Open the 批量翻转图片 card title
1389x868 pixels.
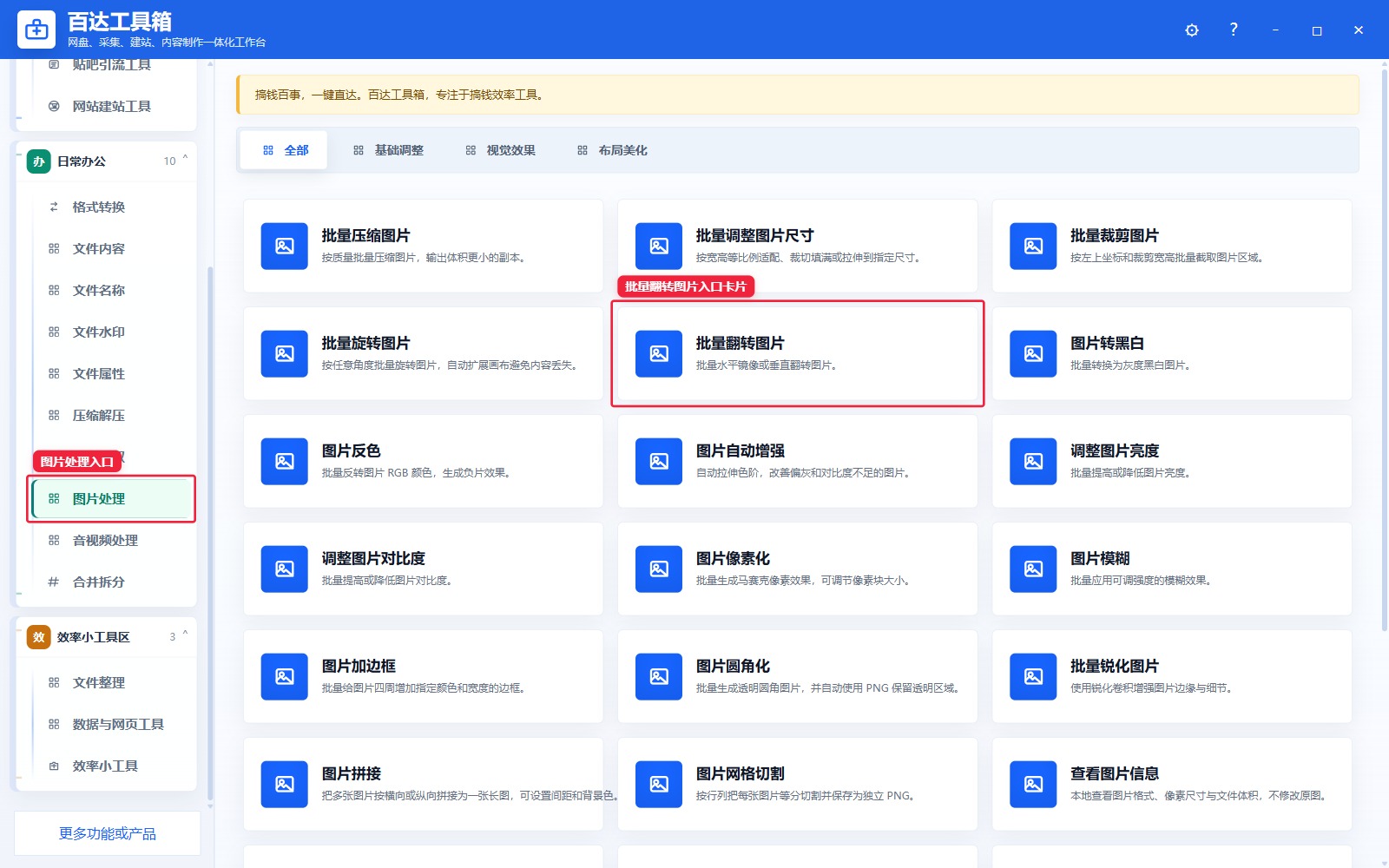click(x=740, y=344)
